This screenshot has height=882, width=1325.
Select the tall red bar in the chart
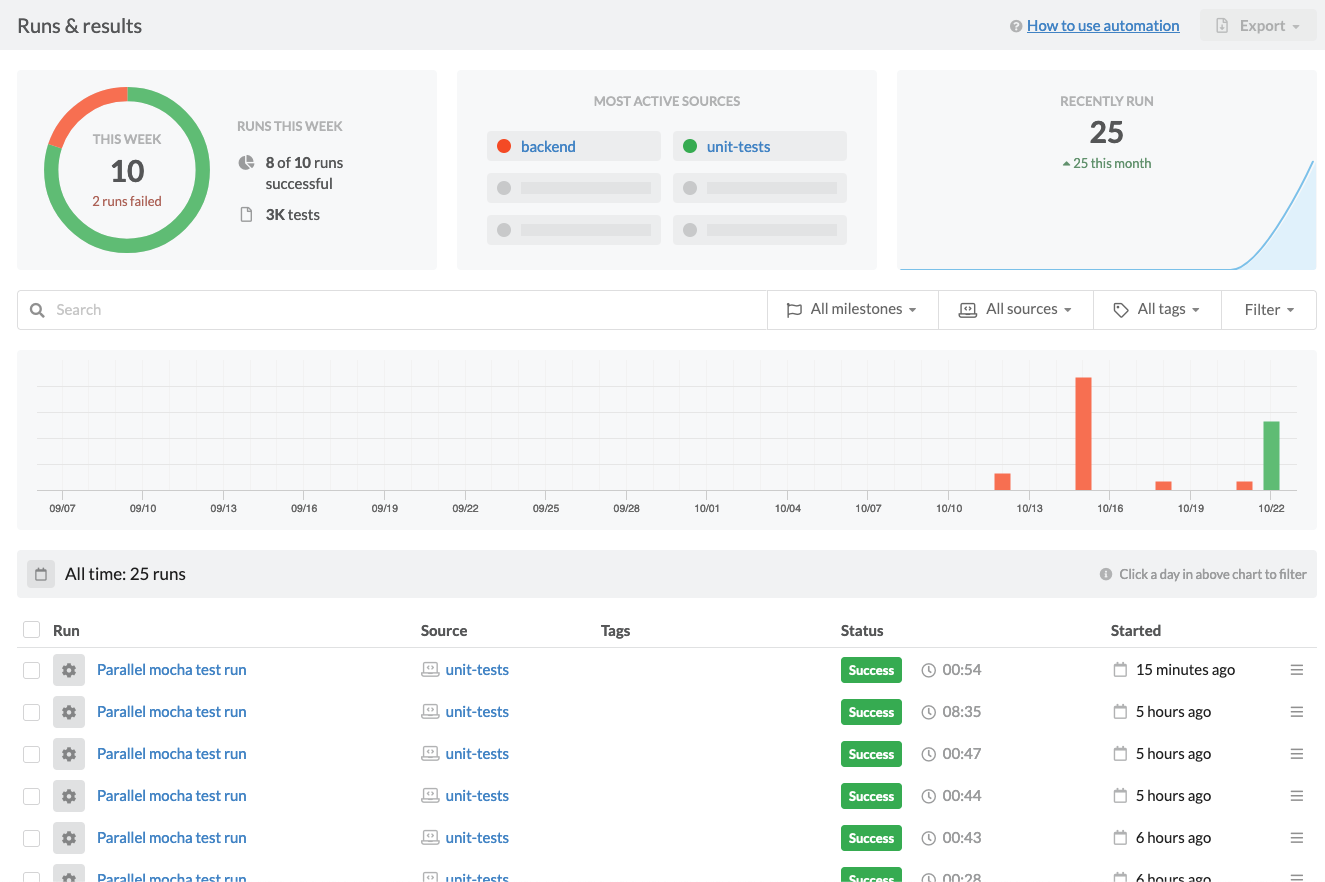[x=1083, y=433]
